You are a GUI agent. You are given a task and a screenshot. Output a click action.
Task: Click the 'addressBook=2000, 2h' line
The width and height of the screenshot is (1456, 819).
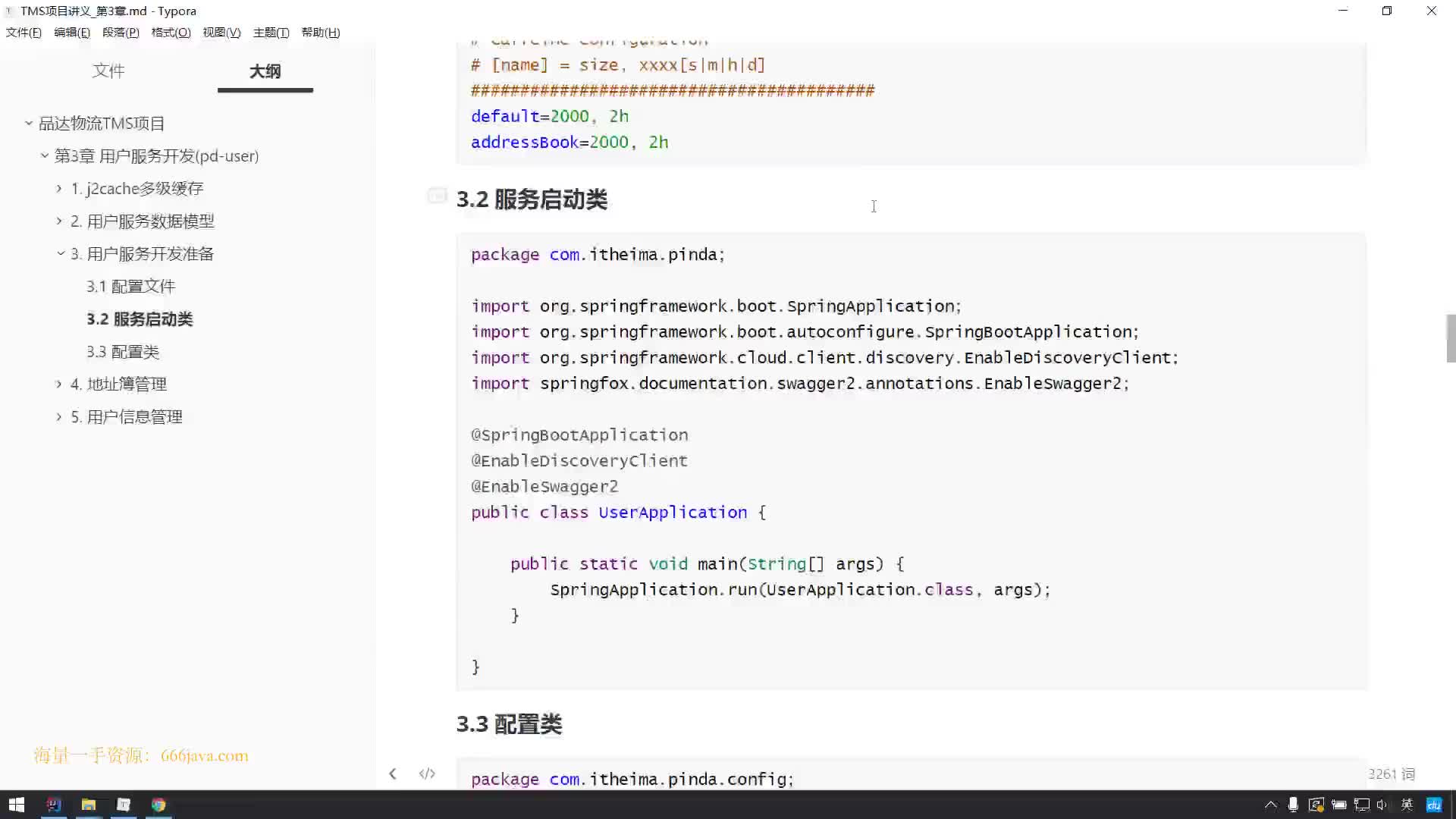[x=570, y=142]
